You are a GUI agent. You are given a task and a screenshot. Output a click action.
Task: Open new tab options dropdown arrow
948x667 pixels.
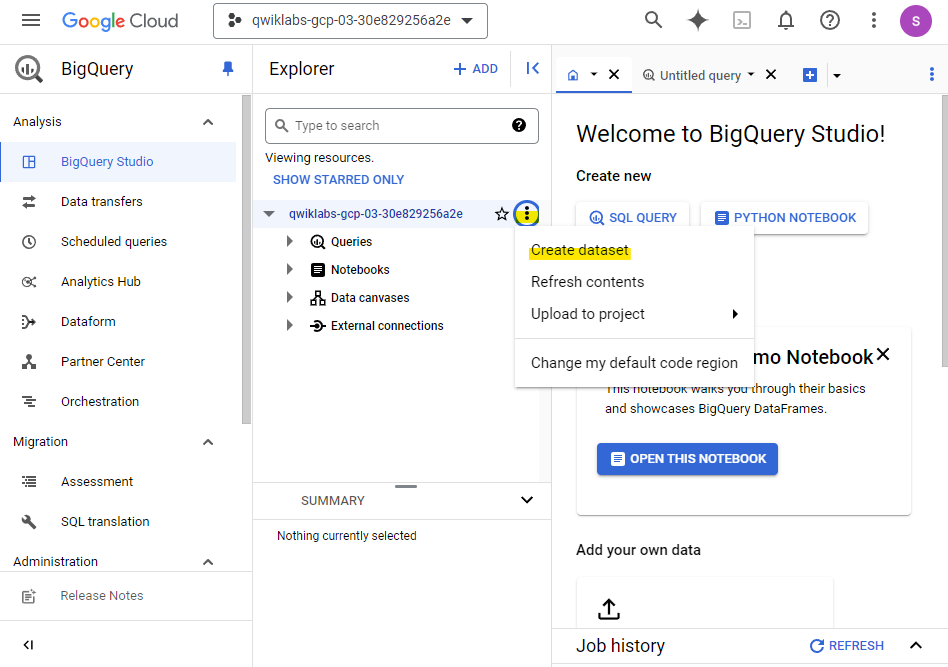[837, 76]
